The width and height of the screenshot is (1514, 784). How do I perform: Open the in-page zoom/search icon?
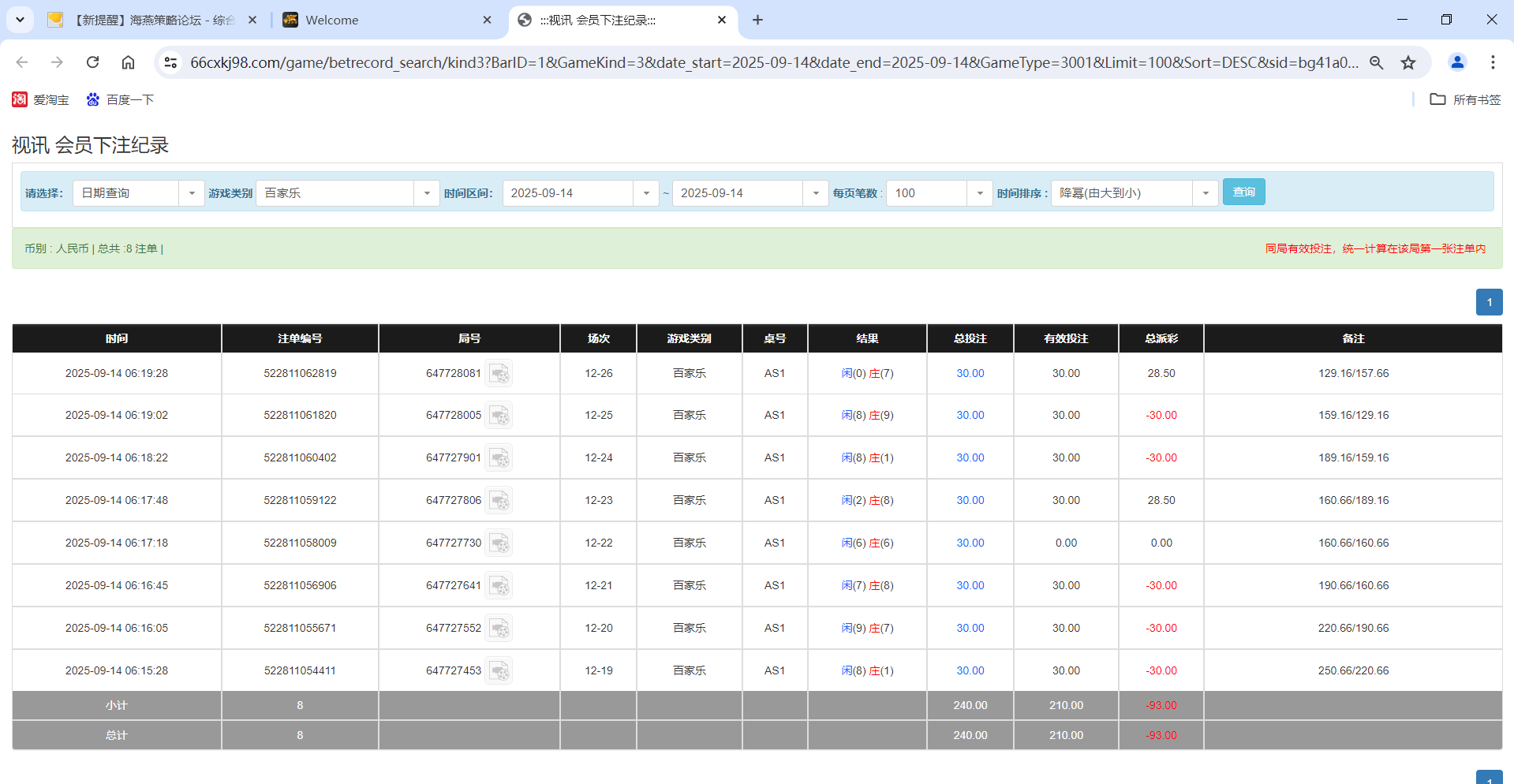point(1376,62)
